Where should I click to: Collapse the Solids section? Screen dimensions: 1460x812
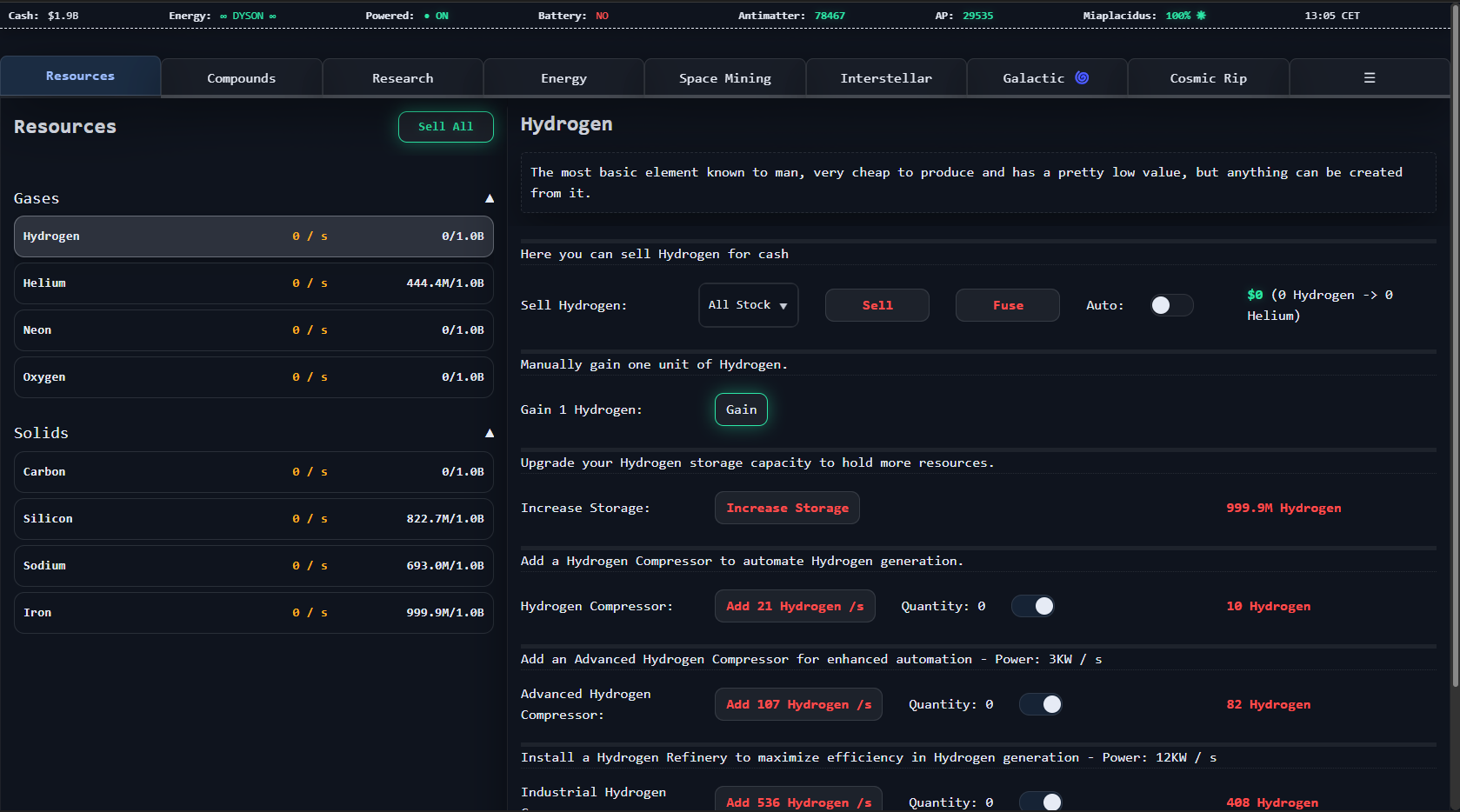(x=490, y=433)
